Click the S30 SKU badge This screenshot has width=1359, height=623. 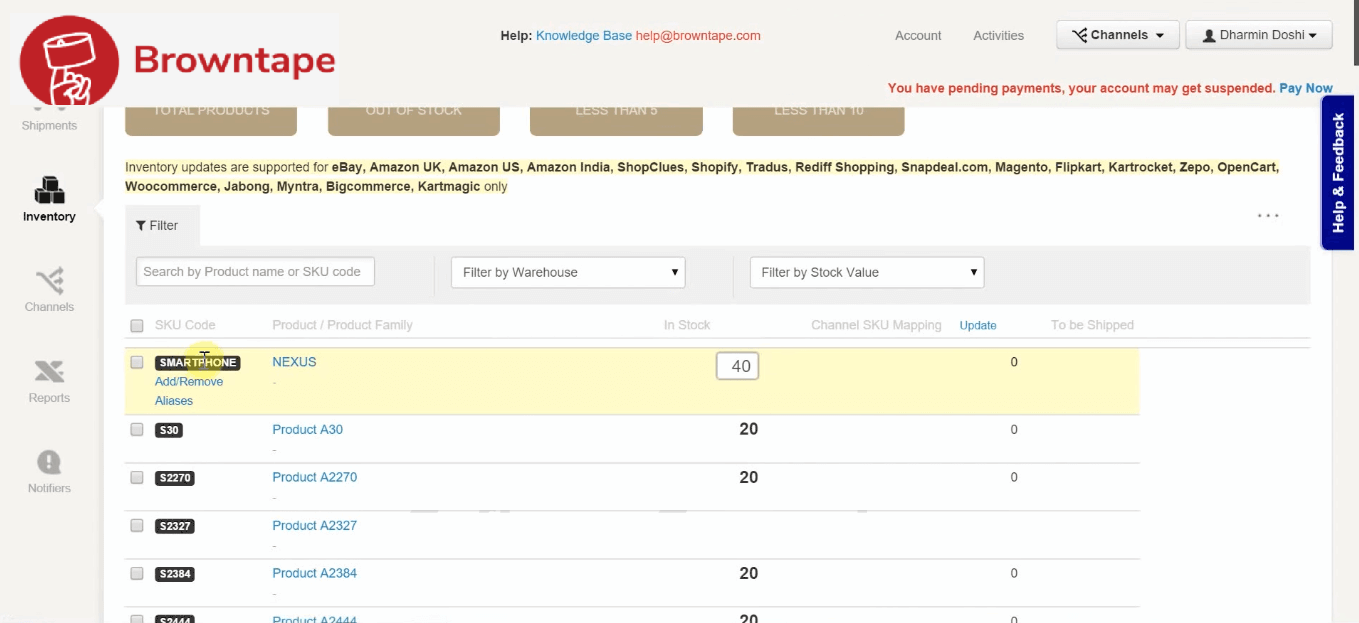[169, 430]
